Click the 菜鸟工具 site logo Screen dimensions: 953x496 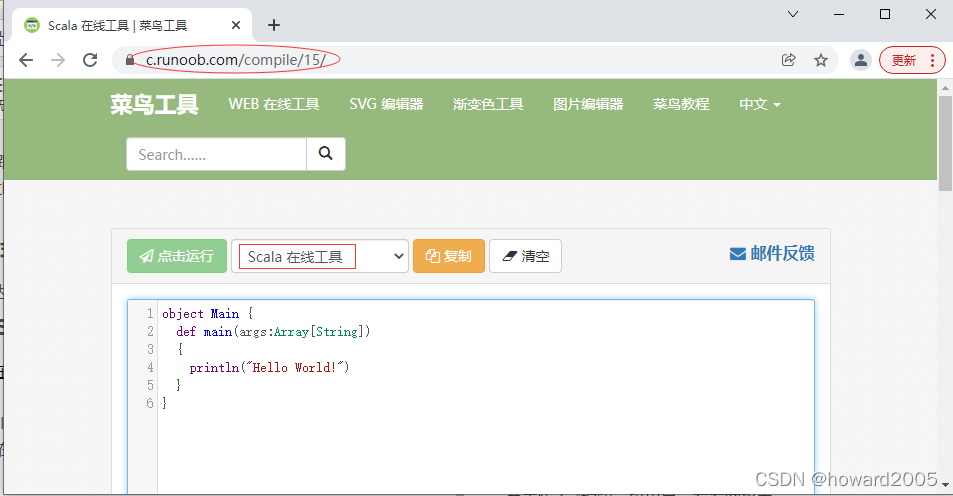[154, 105]
